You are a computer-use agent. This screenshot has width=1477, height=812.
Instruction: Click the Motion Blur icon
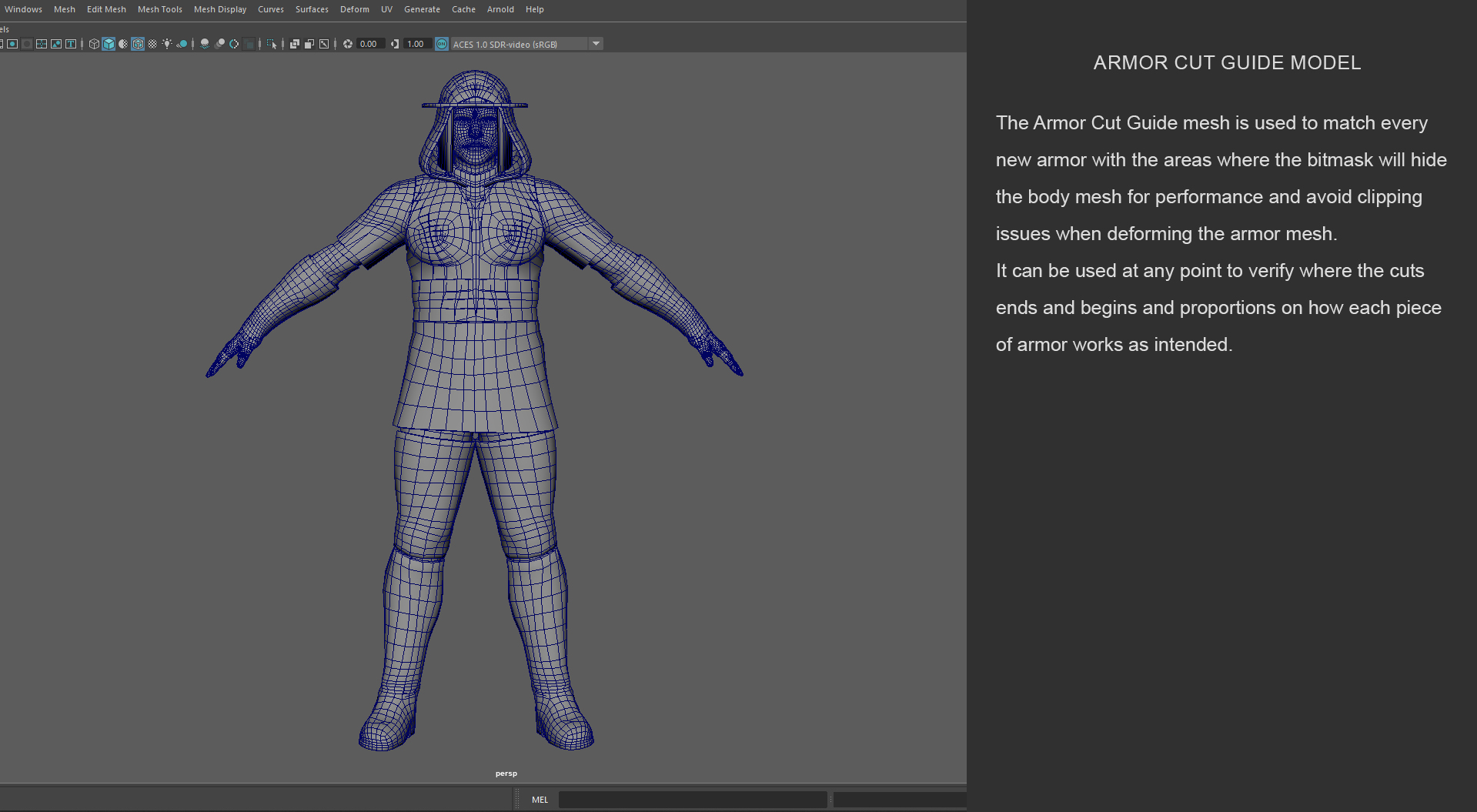click(x=219, y=44)
